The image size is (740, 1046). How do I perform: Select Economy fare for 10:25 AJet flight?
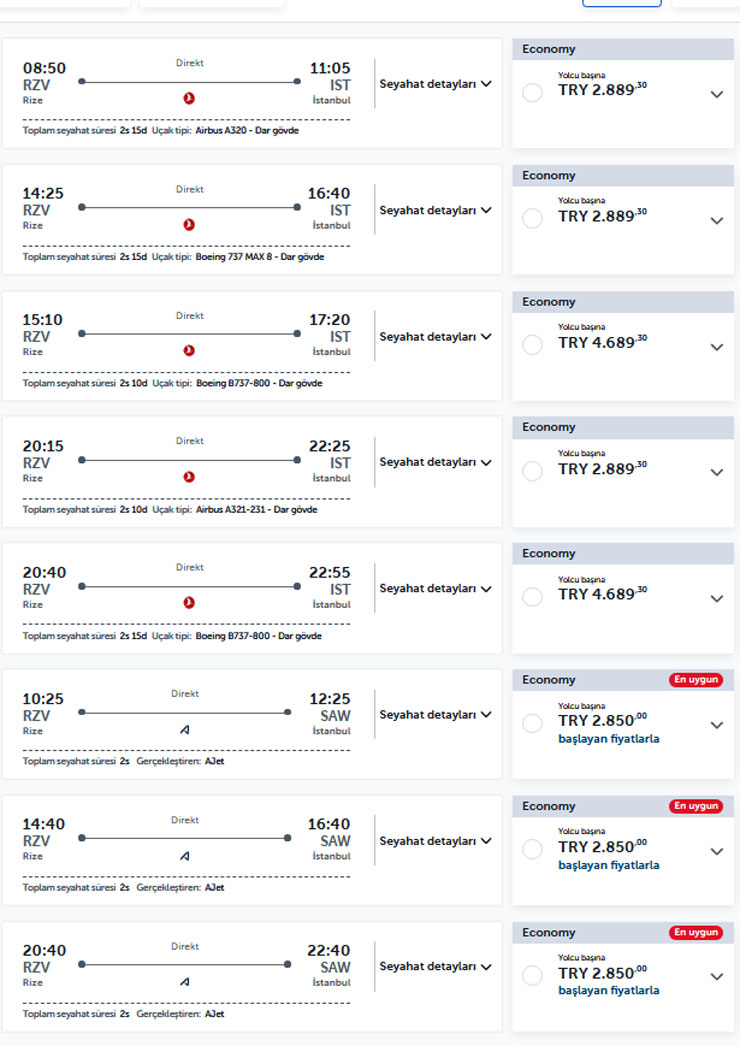click(533, 723)
